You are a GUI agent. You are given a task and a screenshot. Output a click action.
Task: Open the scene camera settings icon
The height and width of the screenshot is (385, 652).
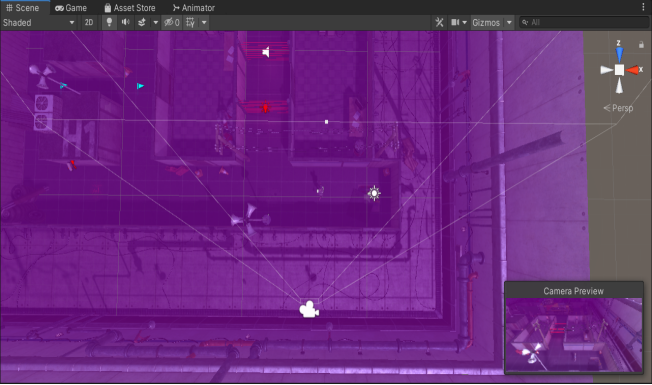455,22
